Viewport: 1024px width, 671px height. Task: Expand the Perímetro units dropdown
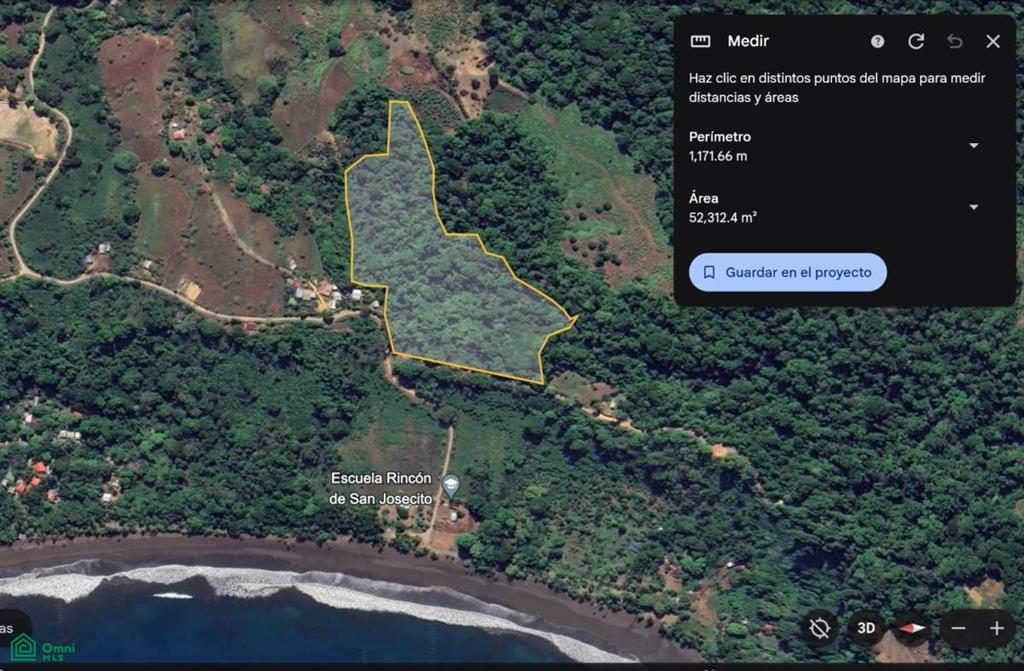[x=973, y=146]
